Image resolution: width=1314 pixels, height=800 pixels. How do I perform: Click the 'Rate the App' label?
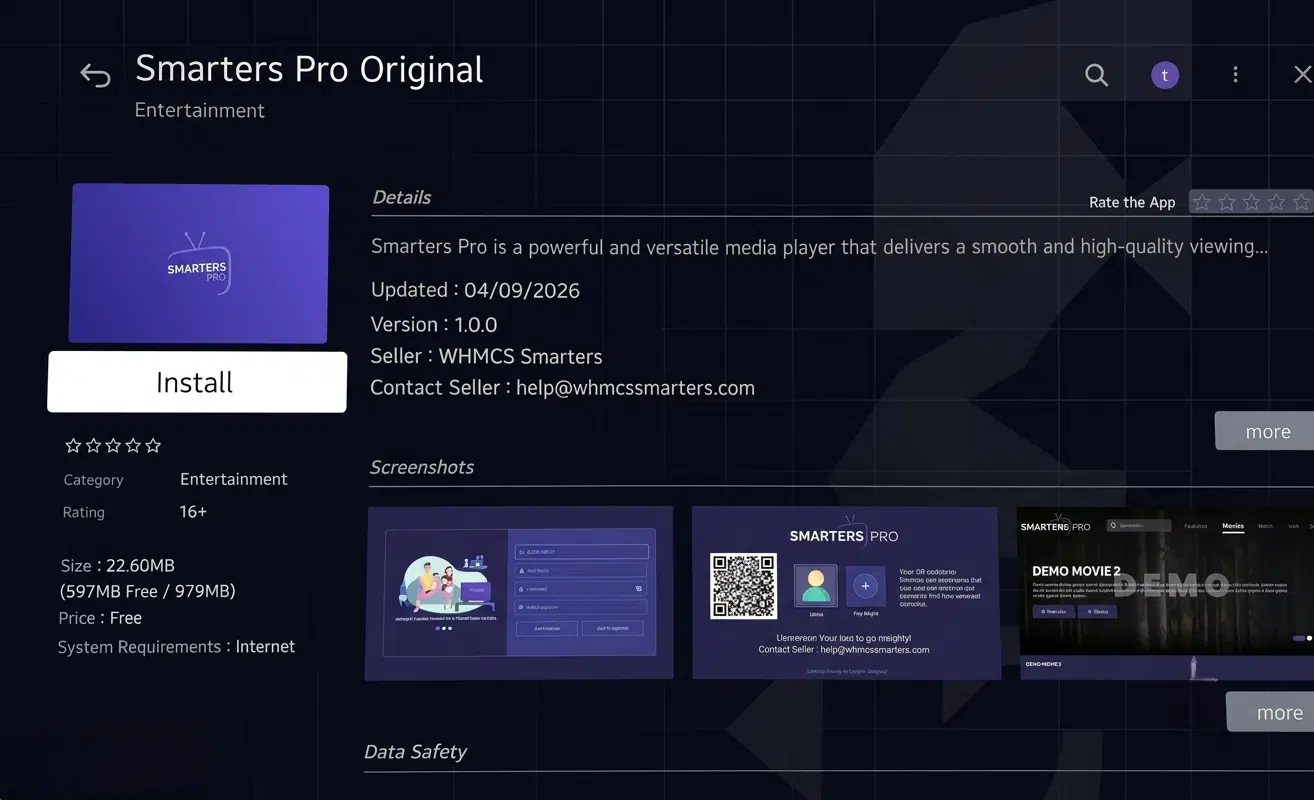click(x=1132, y=202)
